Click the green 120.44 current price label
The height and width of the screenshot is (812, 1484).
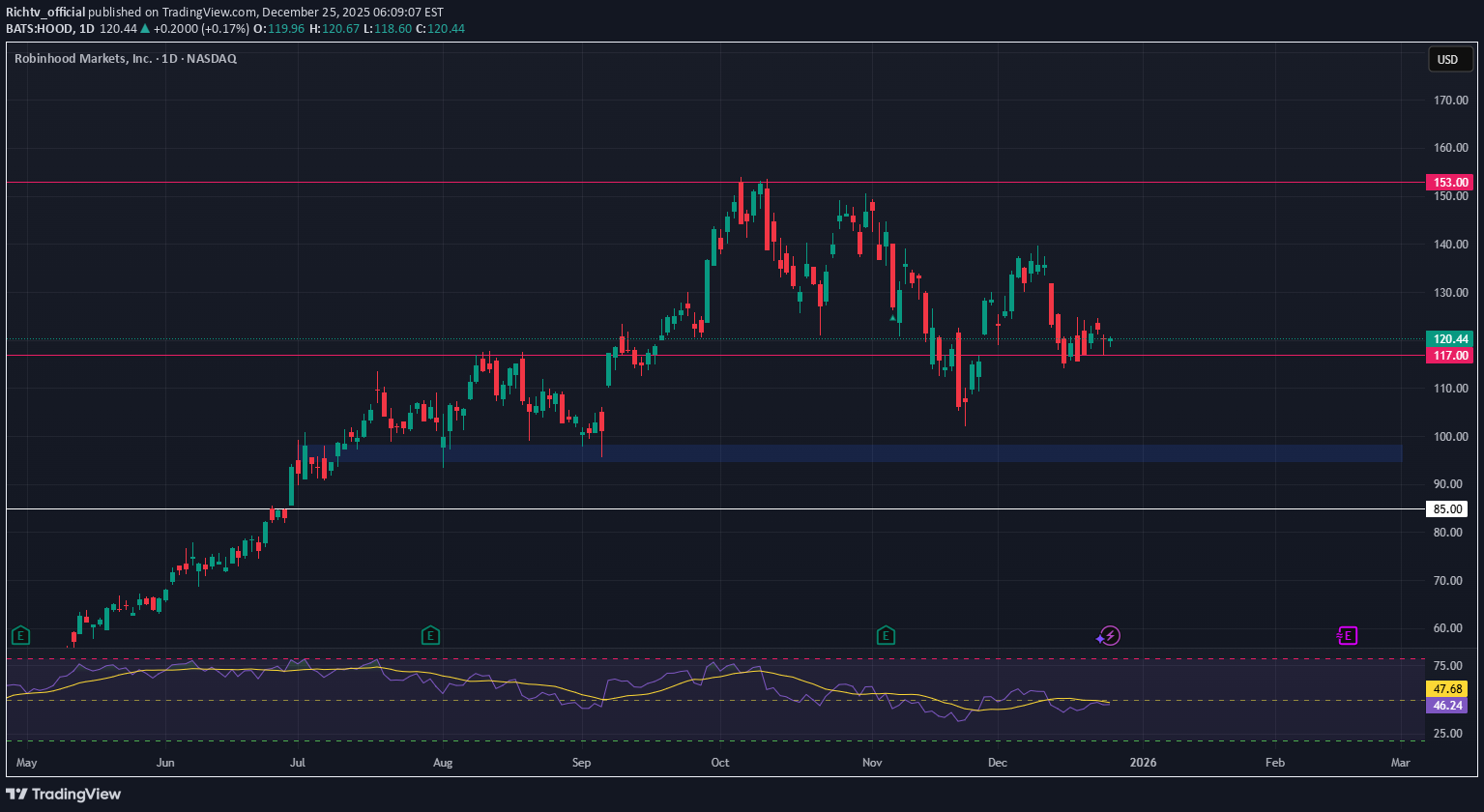[1449, 339]
